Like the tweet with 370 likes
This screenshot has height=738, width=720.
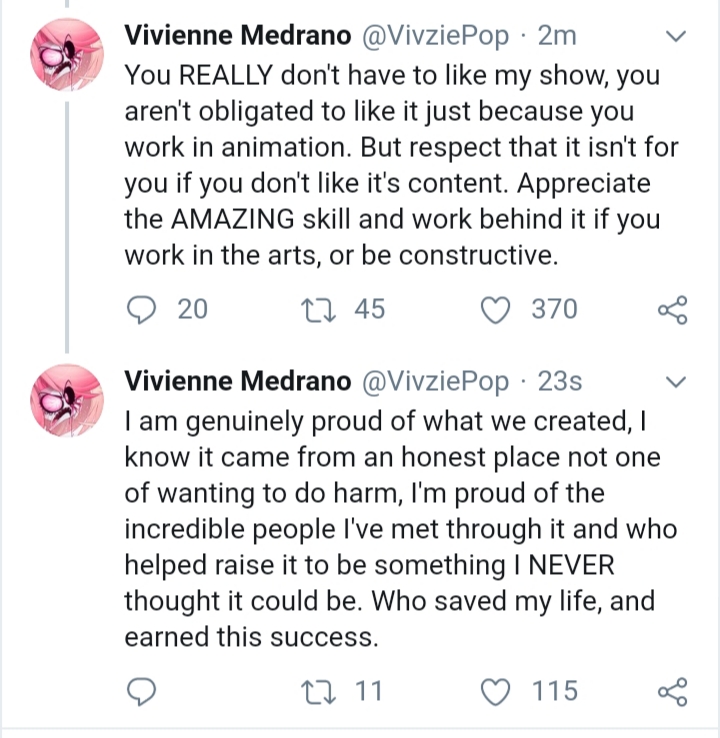[x=495, y=310]
